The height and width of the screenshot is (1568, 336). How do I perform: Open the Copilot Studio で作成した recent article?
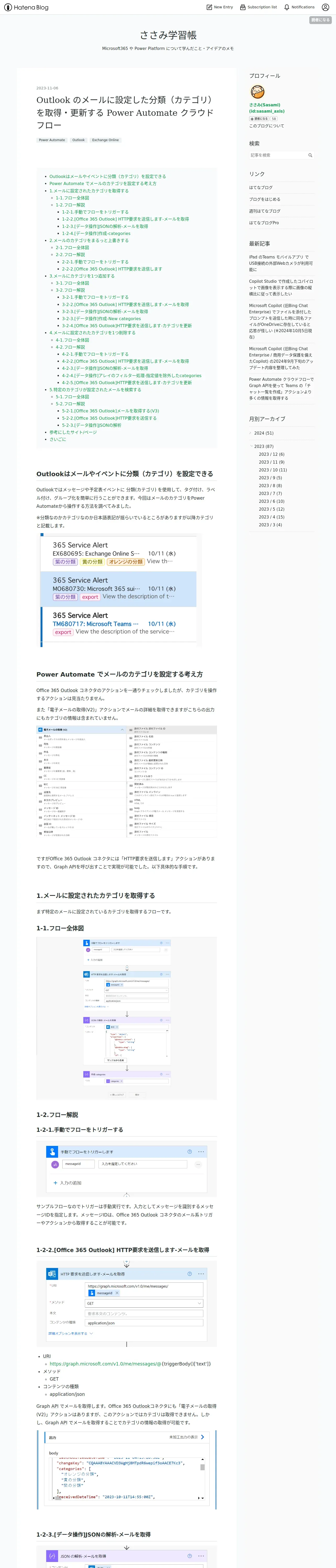[x=281, y=288]
